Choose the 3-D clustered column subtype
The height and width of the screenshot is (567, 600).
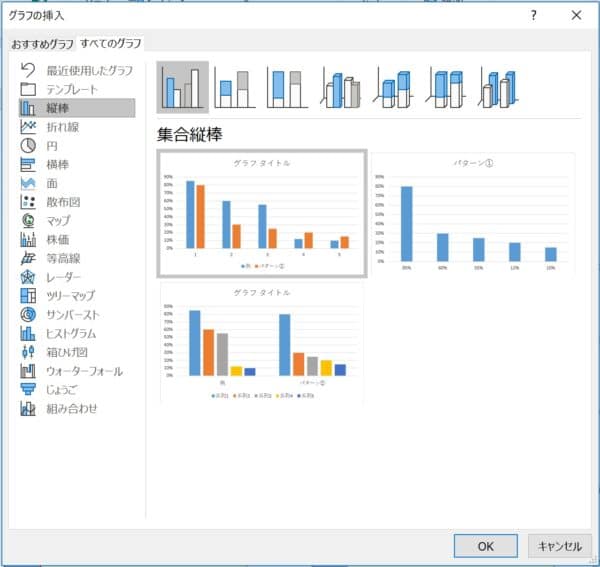(x=340, y=88)
